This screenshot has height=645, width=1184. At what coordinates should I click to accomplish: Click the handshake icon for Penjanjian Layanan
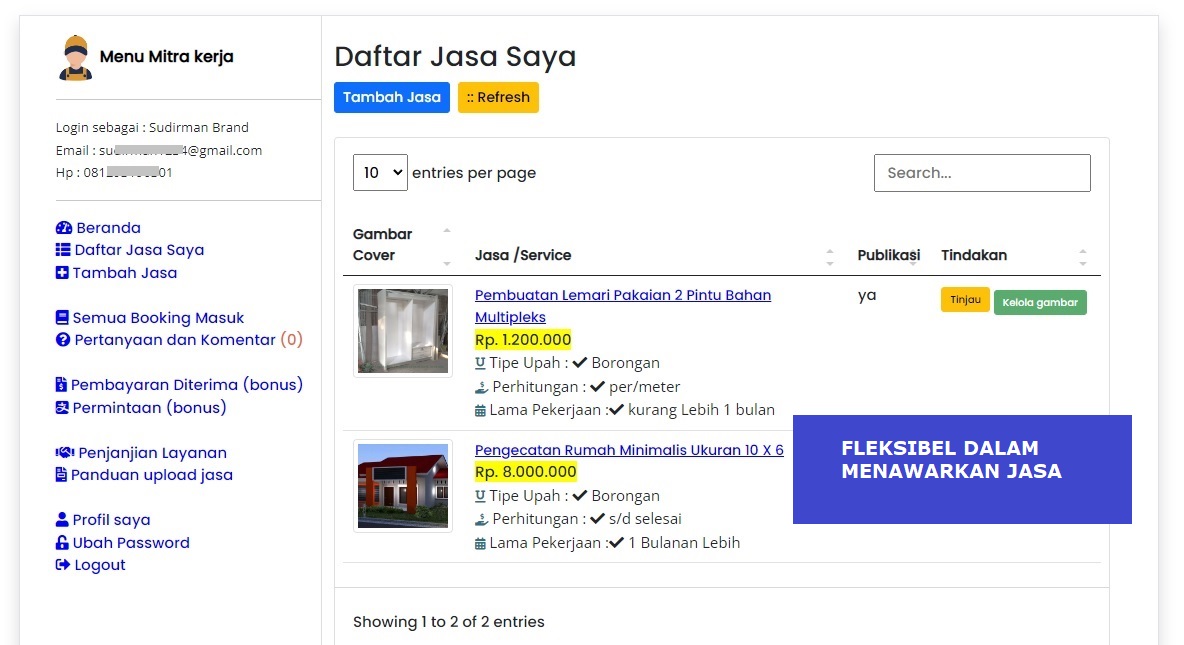[x=65, y=453]
